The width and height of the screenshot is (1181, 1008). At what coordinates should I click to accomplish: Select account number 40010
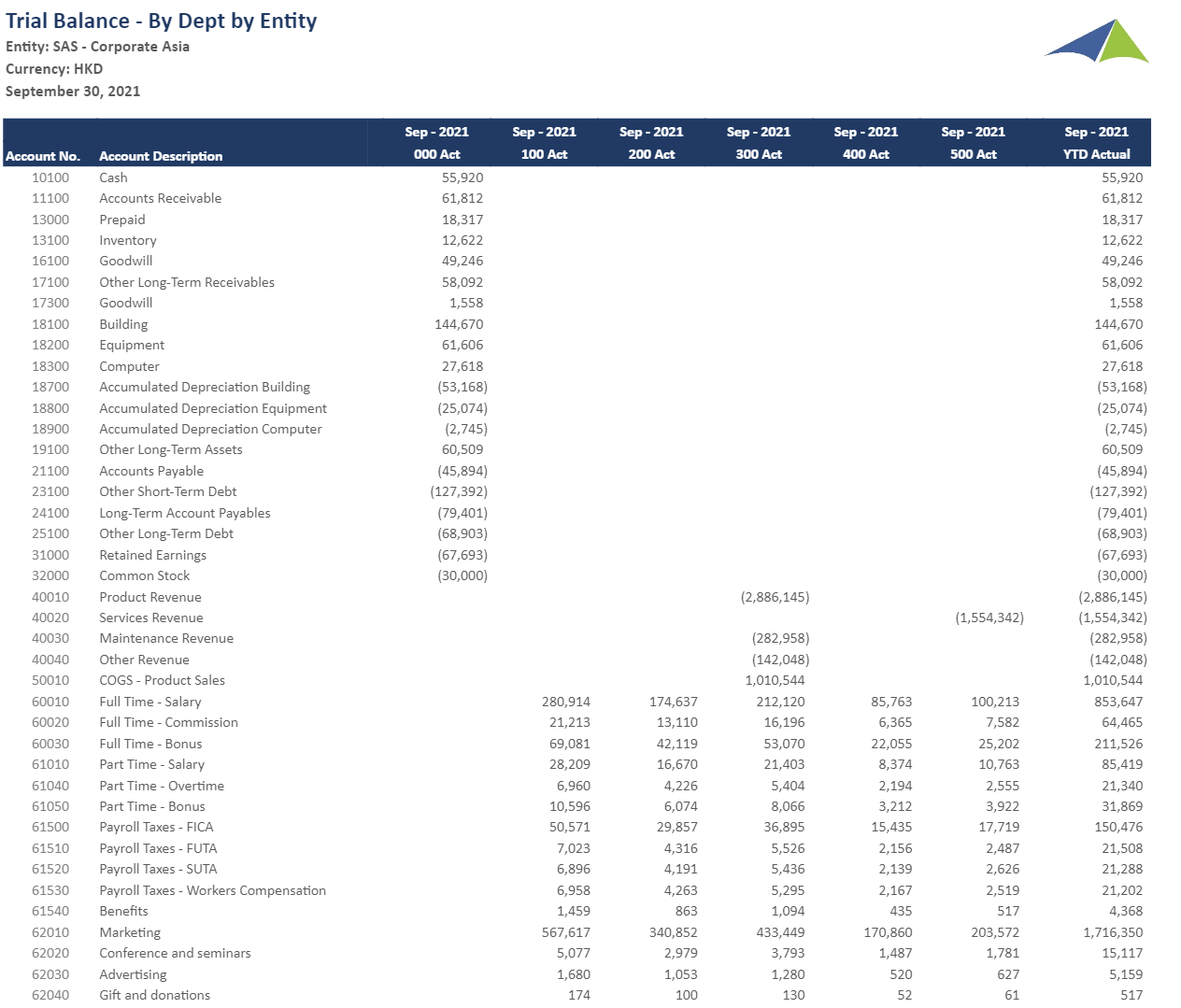[50, 597]
